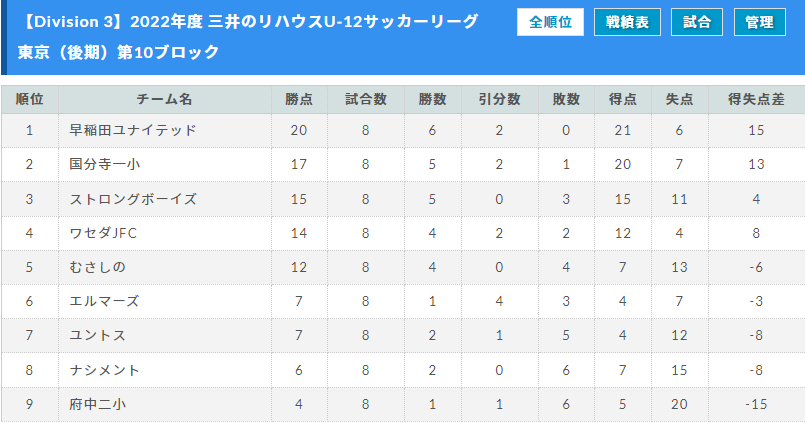The image size is (805, 422).
Task: Select team 国分寺一小
Action: [x=105, y=164]
